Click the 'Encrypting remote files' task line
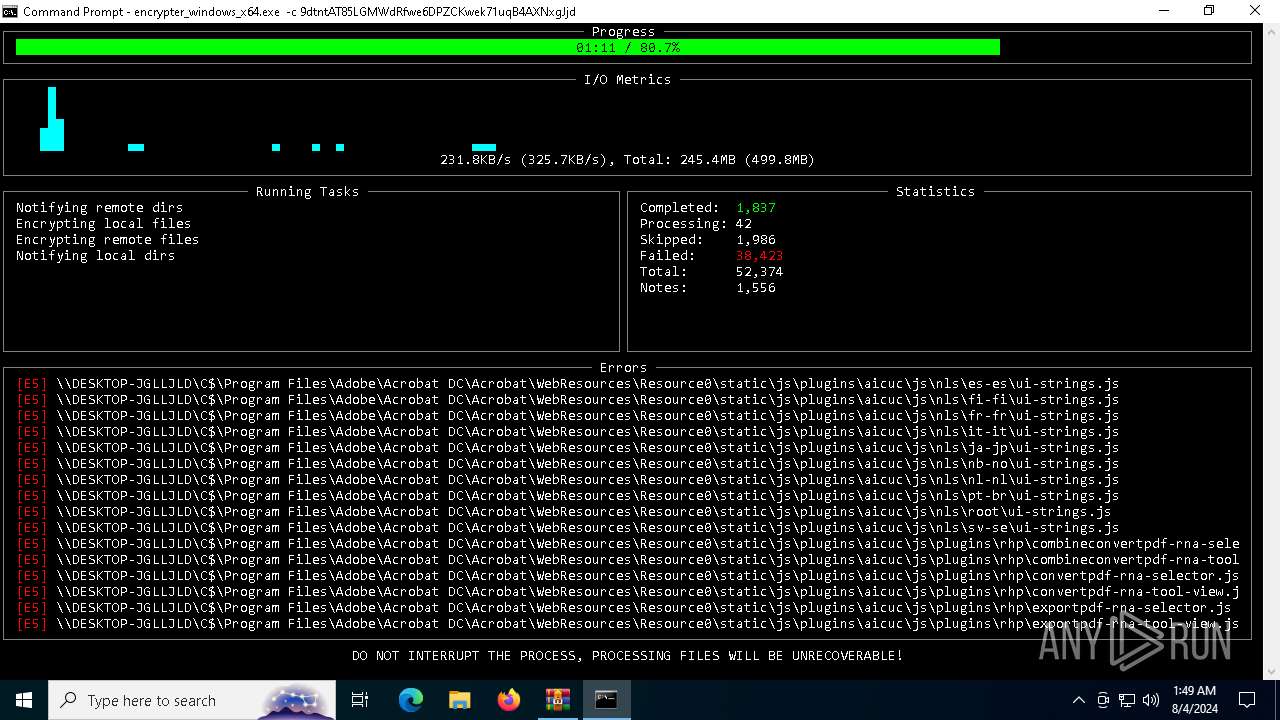This screenshot has width=1280, height=720. pyautogui.click(x=107, y=239)
